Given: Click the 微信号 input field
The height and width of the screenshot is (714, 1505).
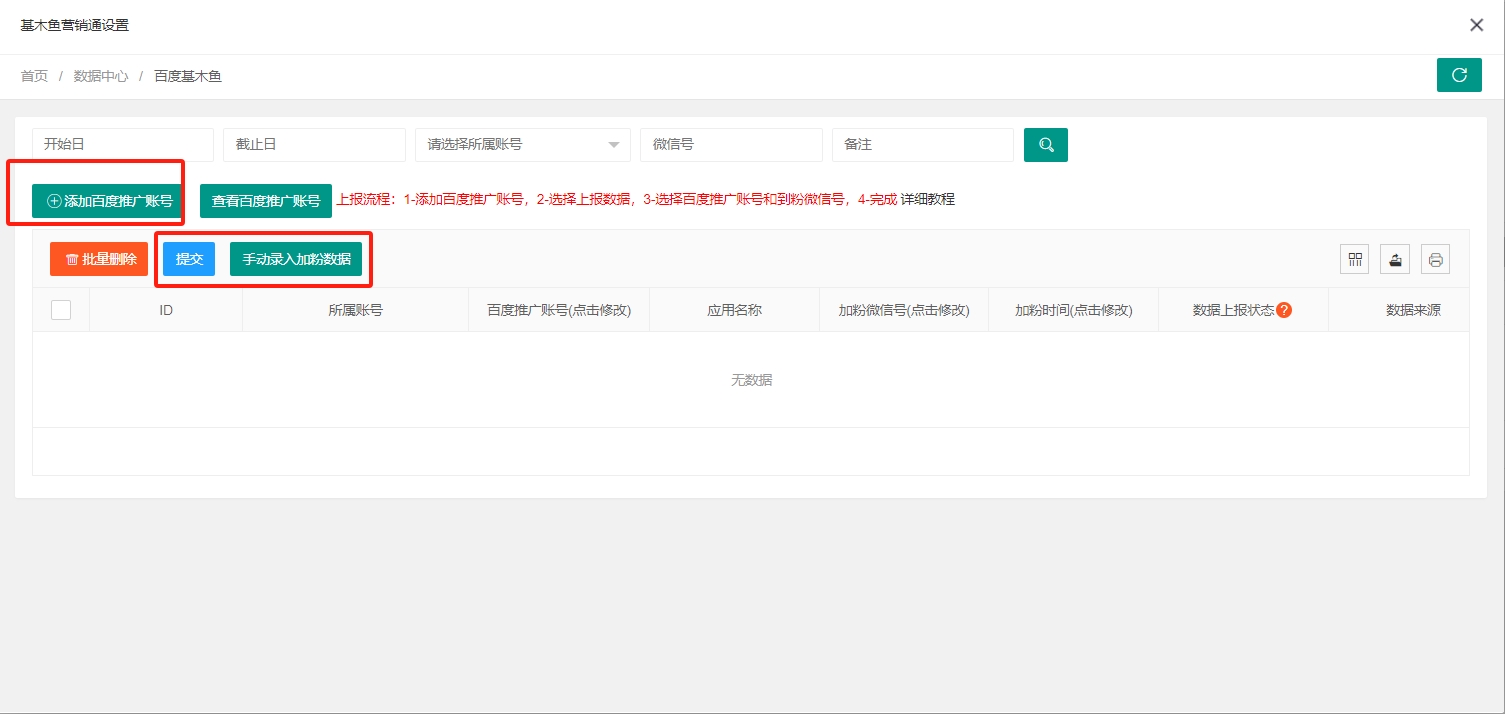Looking at the screenshot, I should (x=730, y=145).
